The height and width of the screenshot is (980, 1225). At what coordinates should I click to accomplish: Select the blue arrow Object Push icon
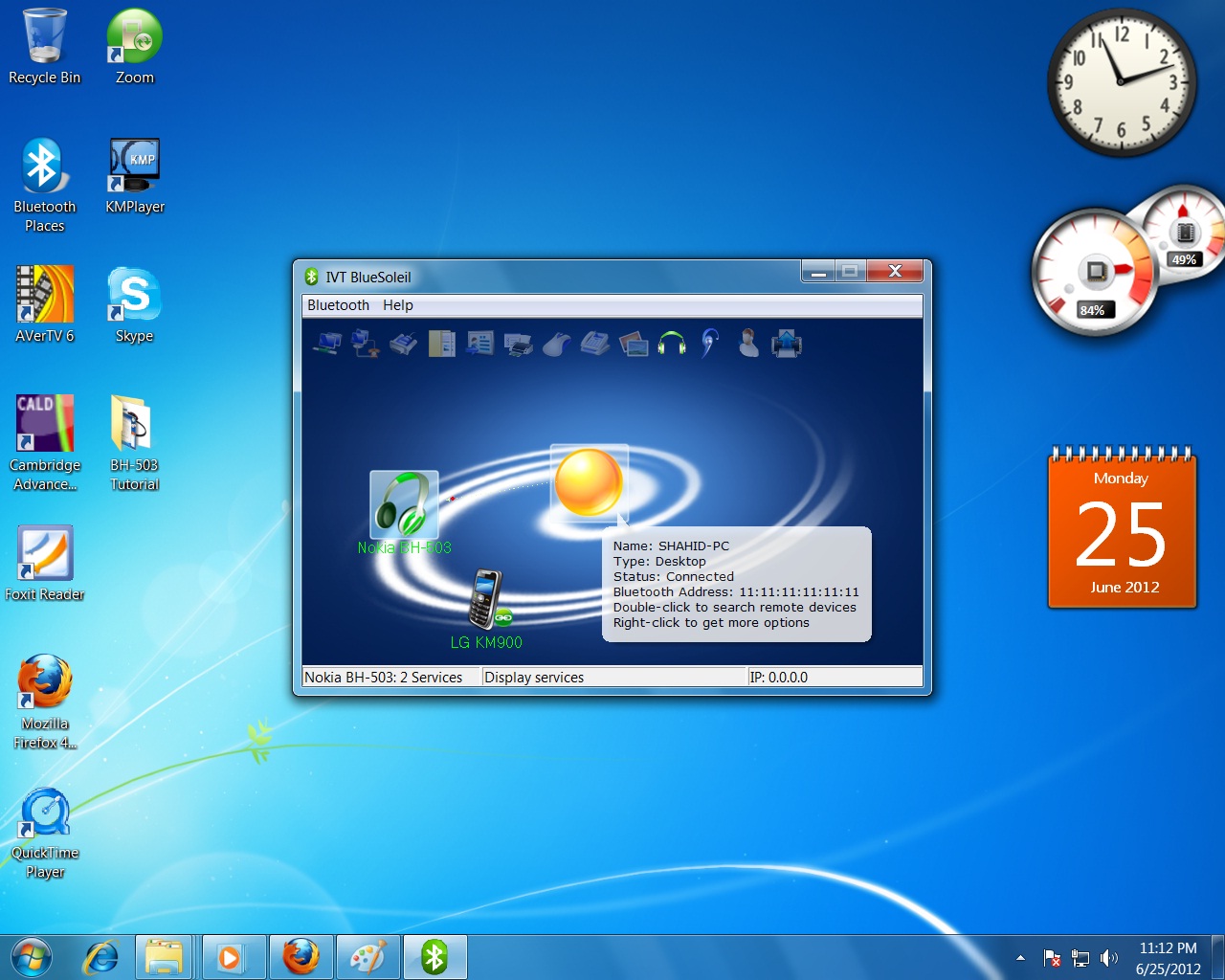(x=787, y=343)
